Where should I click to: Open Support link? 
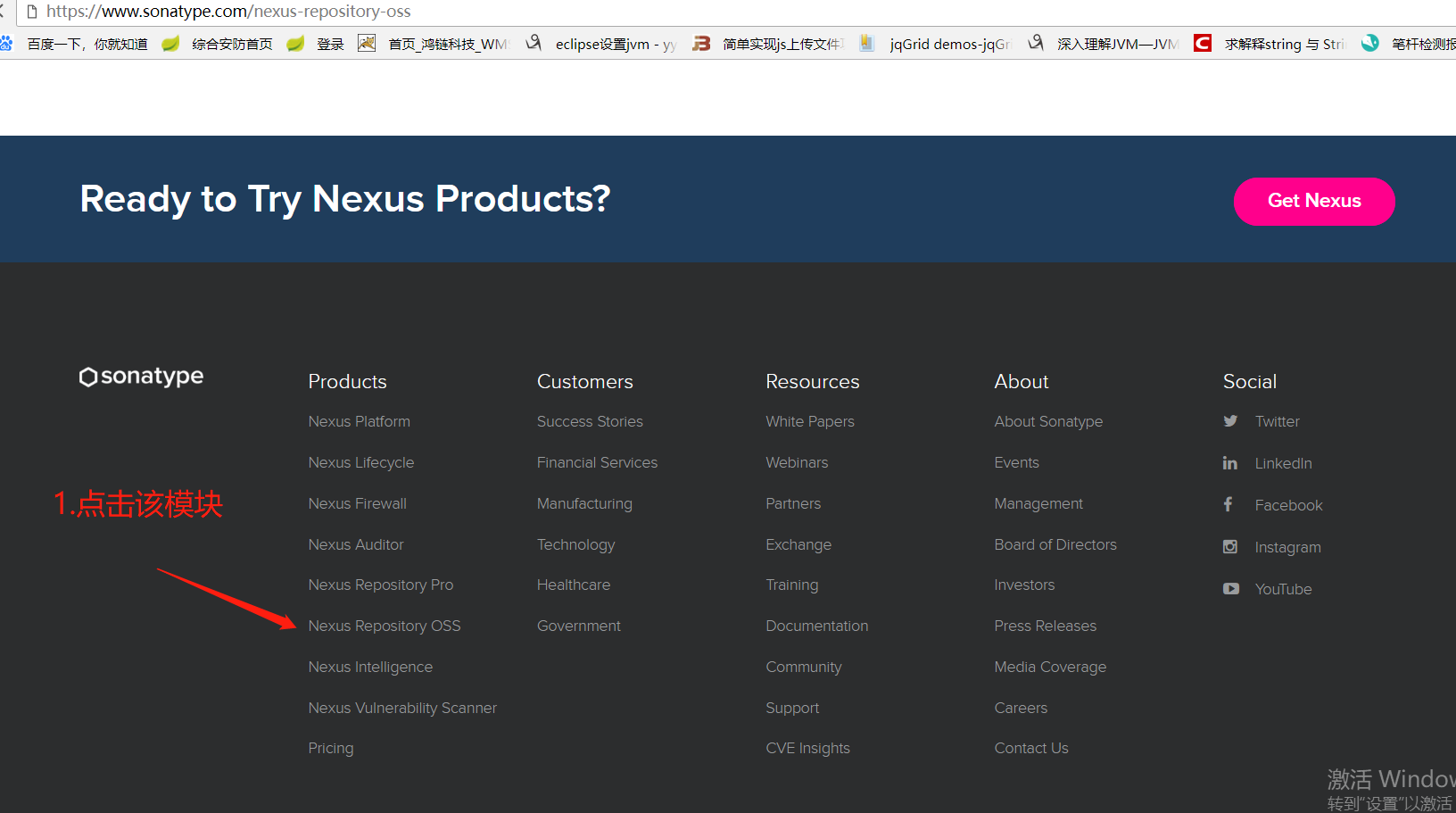point(792,708)
